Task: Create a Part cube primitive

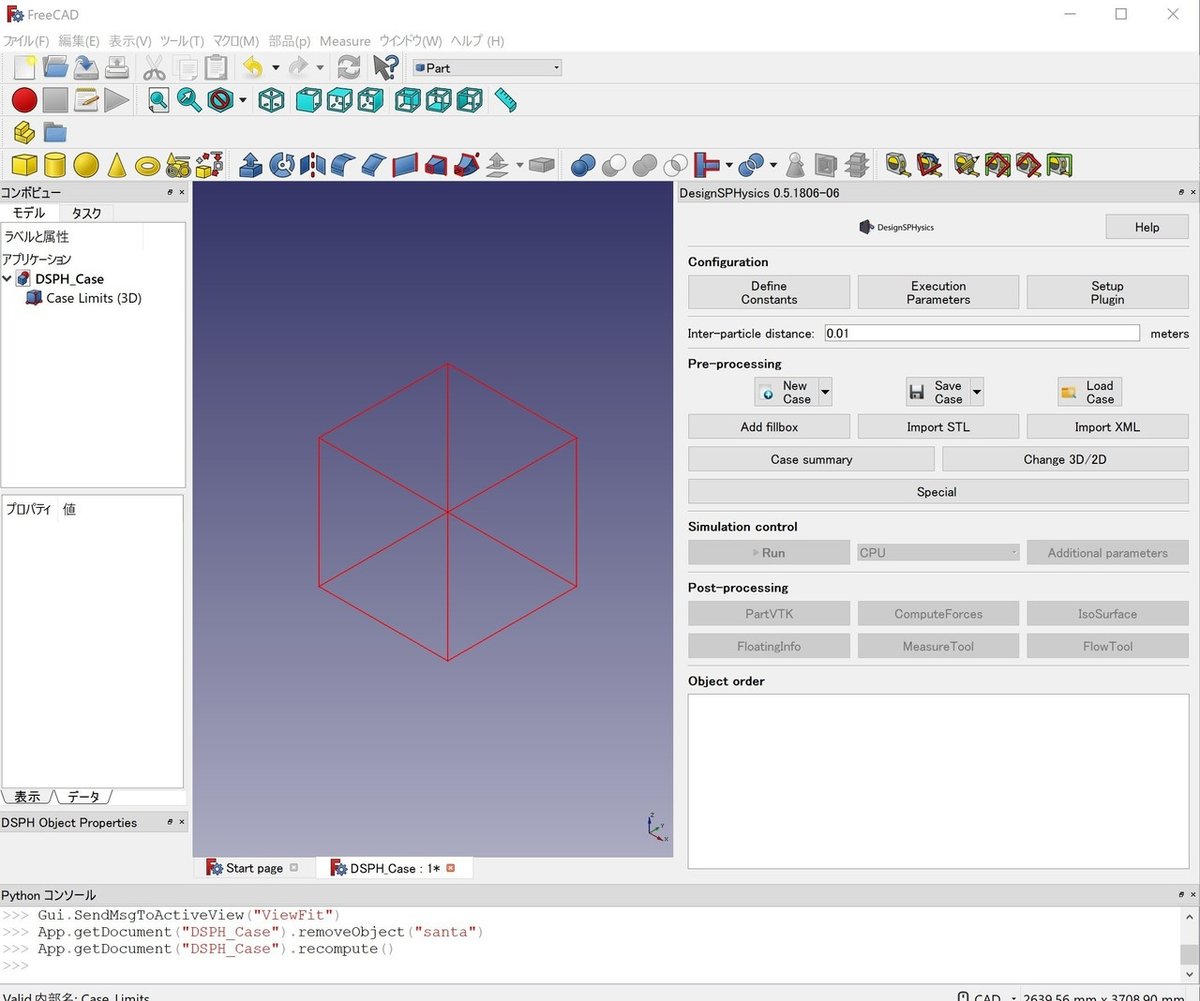Action: [x=24, y=165]
